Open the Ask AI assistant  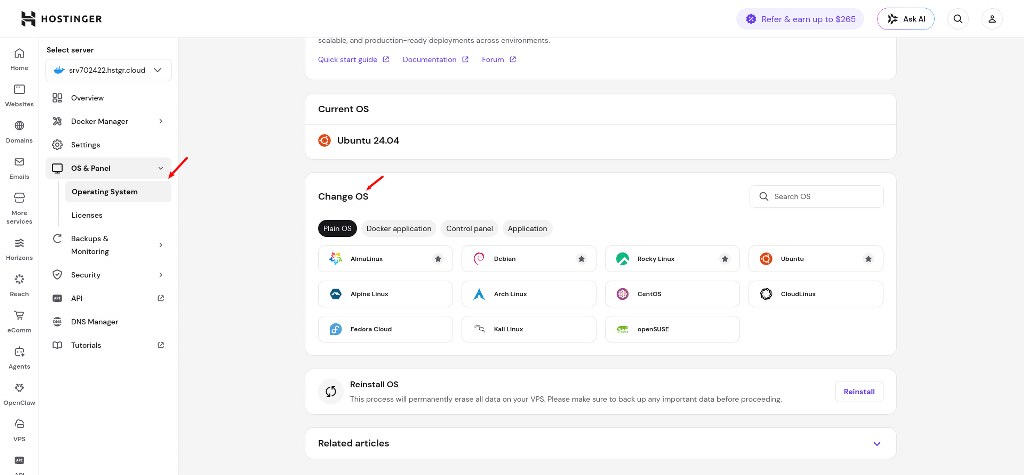coord(906,19)
